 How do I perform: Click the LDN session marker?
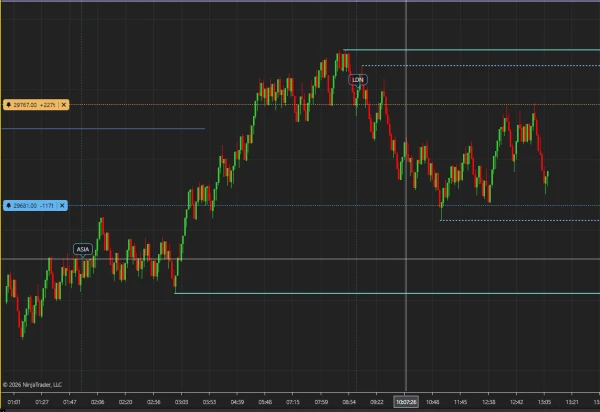coord(358,80)
